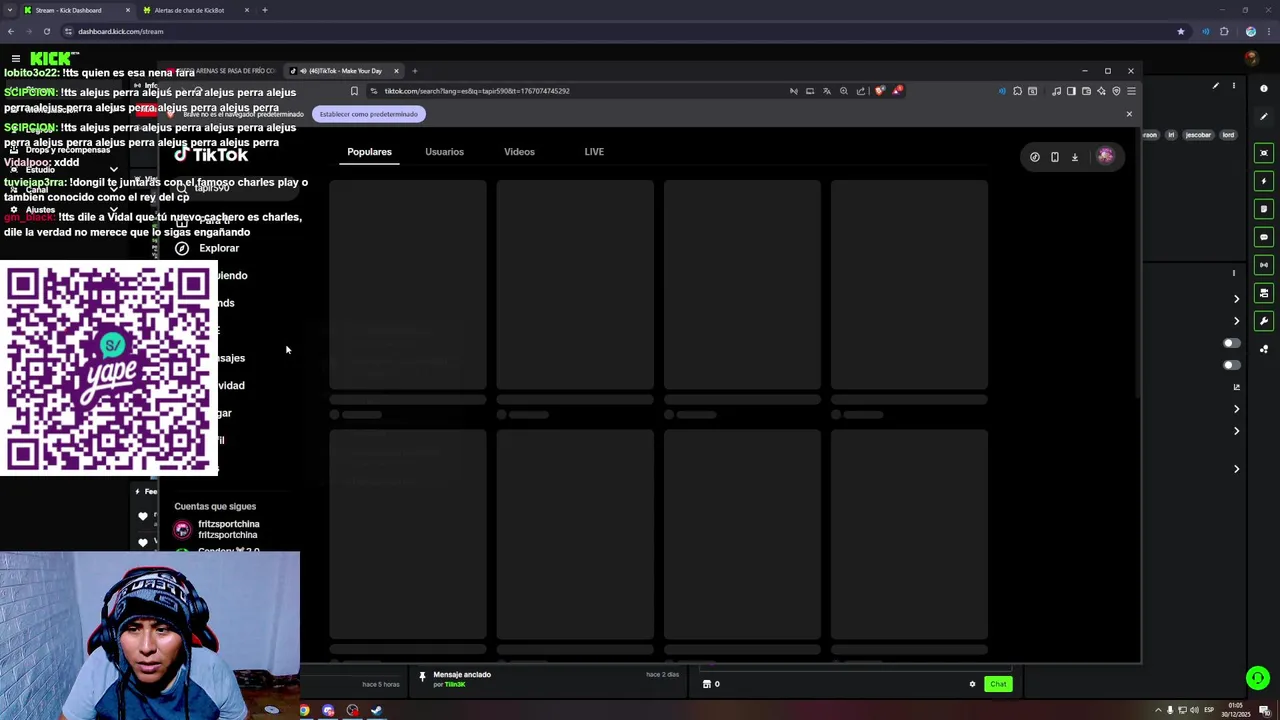
Task: Select the Kick wrench tools panel icon
Action: click(x=1264, y=321)
